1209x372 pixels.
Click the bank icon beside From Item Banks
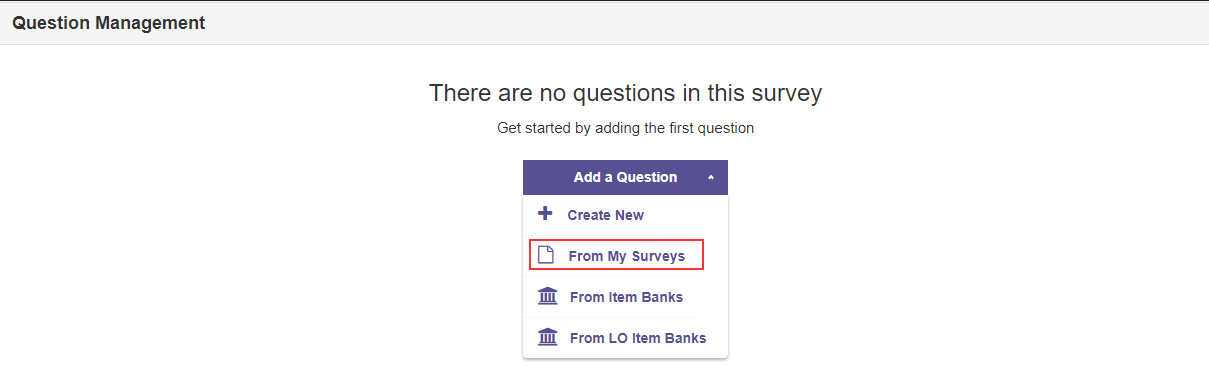[547, 296]
